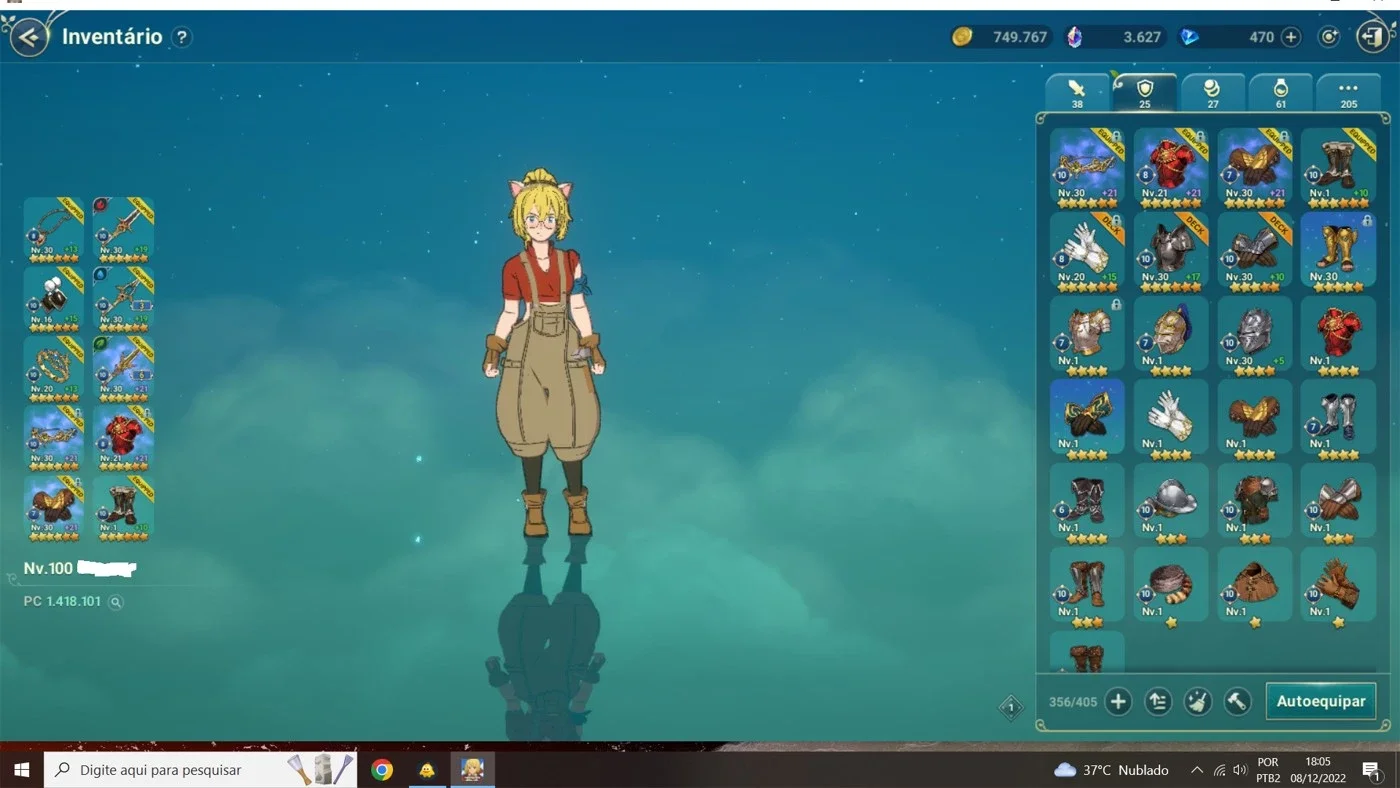The image size is (1400, 788).
Task: Select steel gauntlets Nv.30 +10 with DECK tag
Action: [1255, 250]
